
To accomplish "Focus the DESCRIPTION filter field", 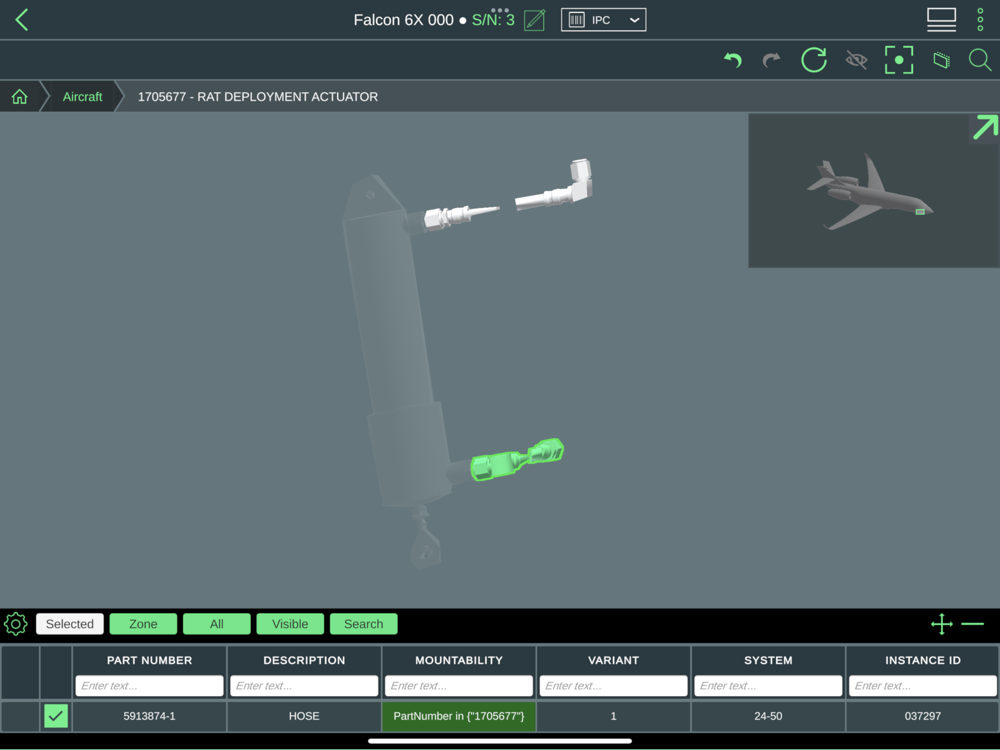I will tap(304, 686).
